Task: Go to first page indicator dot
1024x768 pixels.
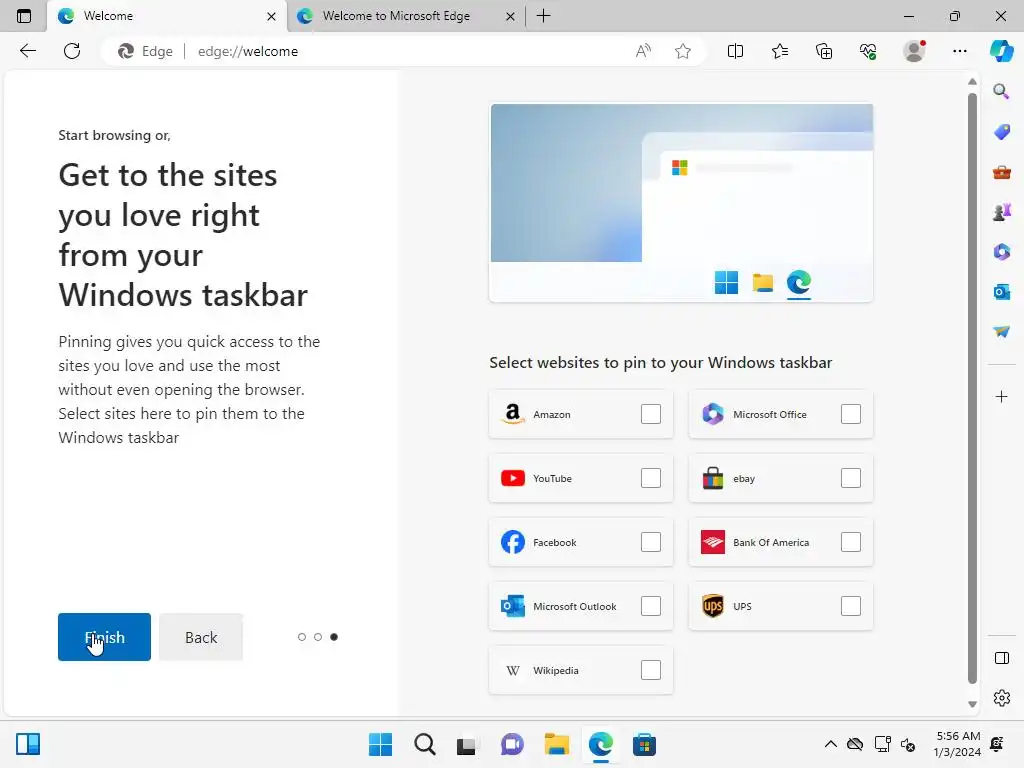Action: [302, 637]
